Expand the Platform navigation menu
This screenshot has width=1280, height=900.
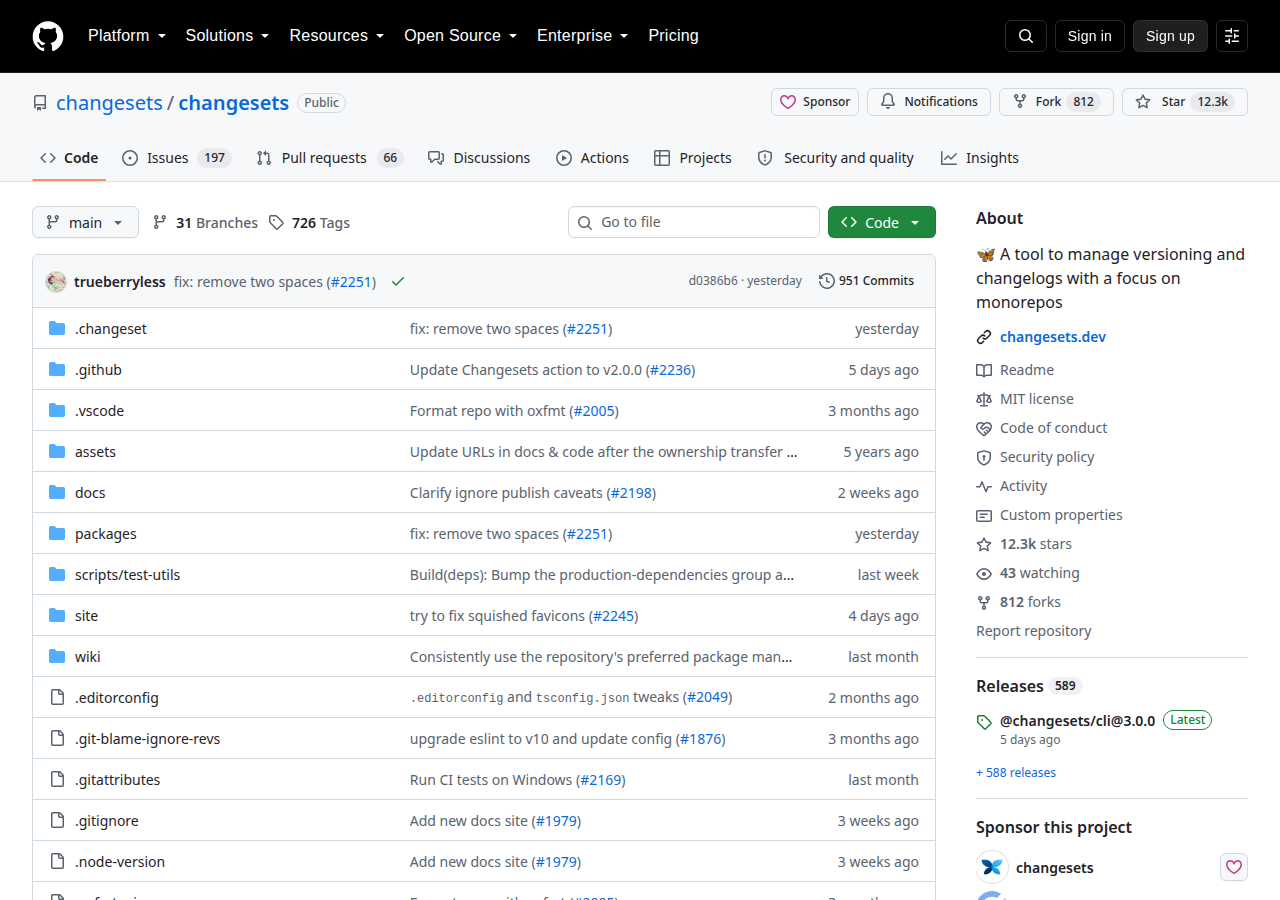126,36
